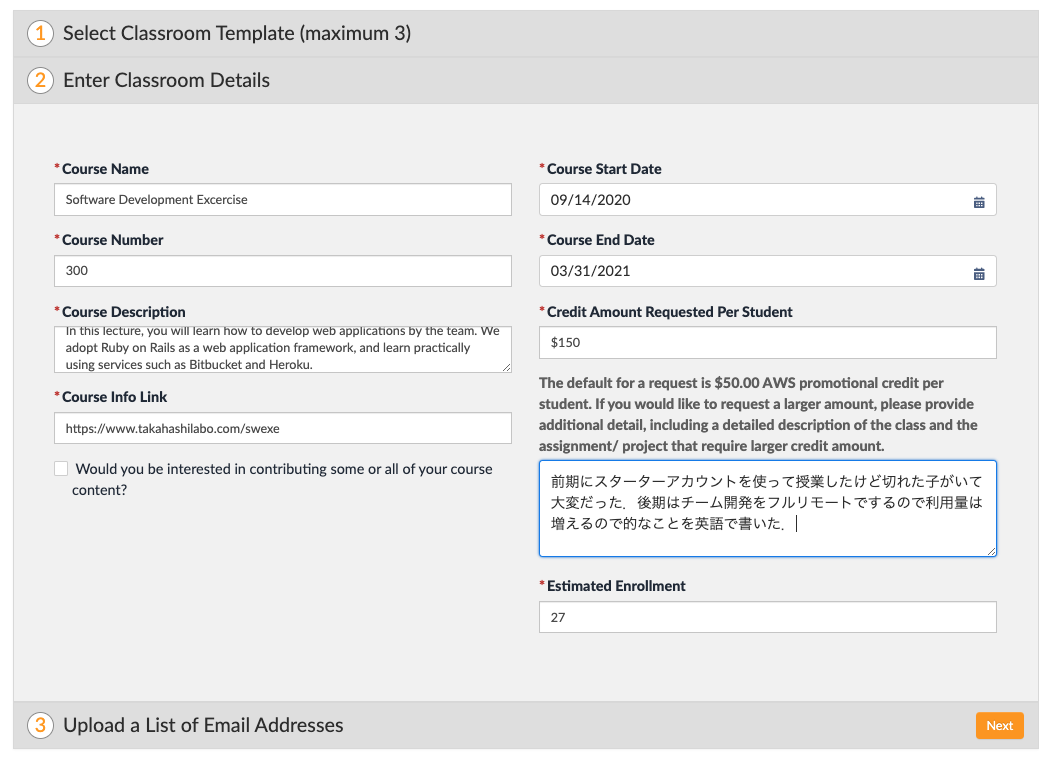Grab the Course Description resize handle

click(x=506, y=367)
